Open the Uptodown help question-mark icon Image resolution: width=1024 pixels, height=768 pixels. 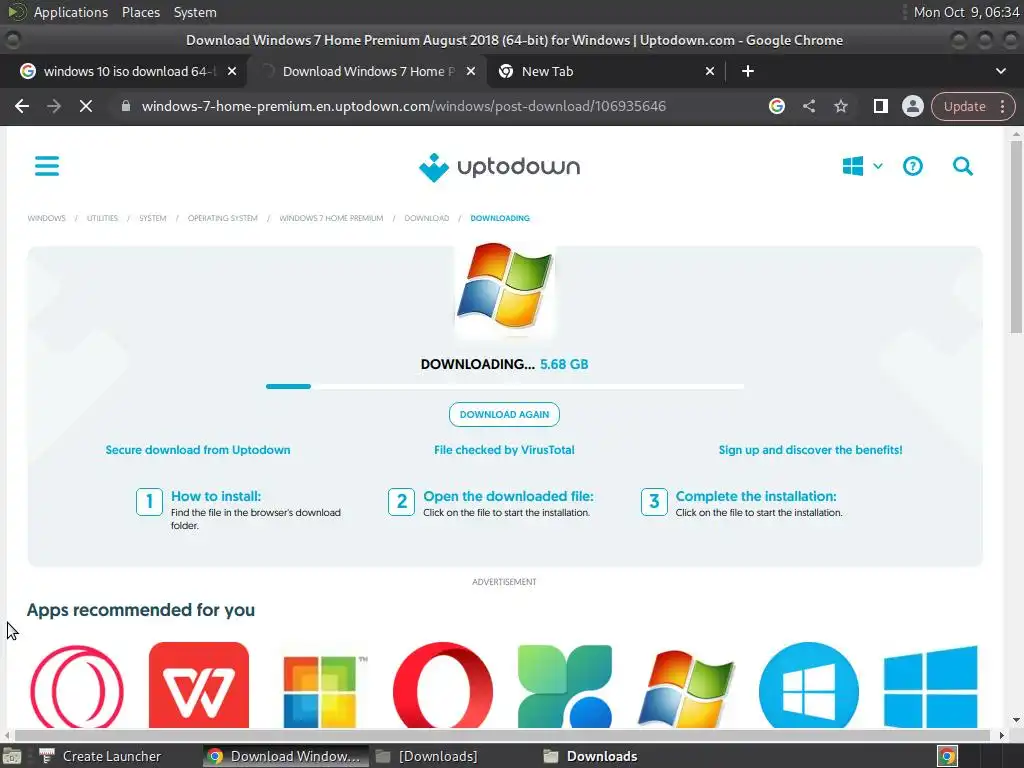click(912, 167)
